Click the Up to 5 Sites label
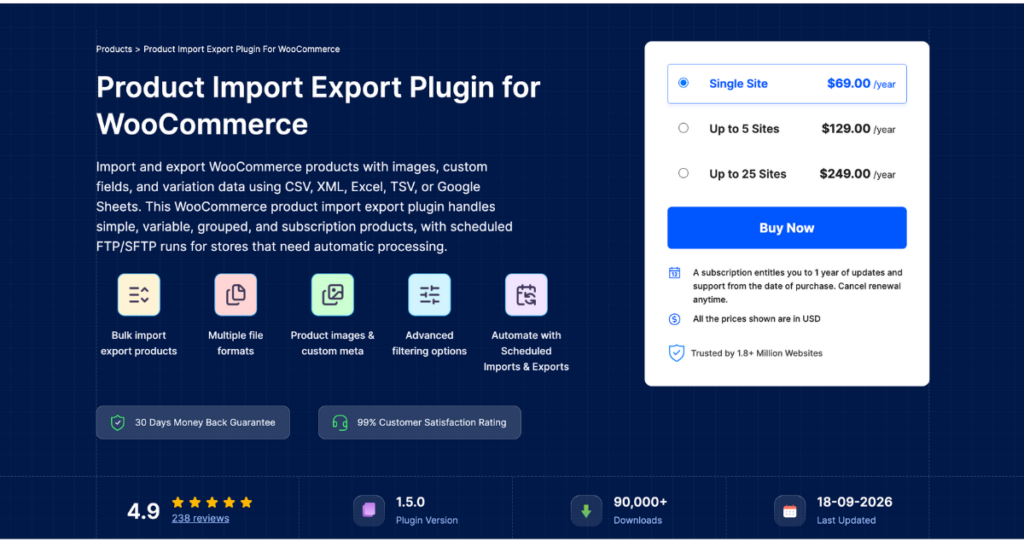 744,129
